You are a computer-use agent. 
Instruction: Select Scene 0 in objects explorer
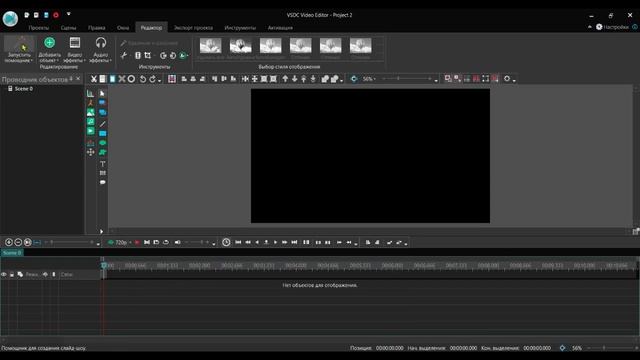[x=24, y=89]
